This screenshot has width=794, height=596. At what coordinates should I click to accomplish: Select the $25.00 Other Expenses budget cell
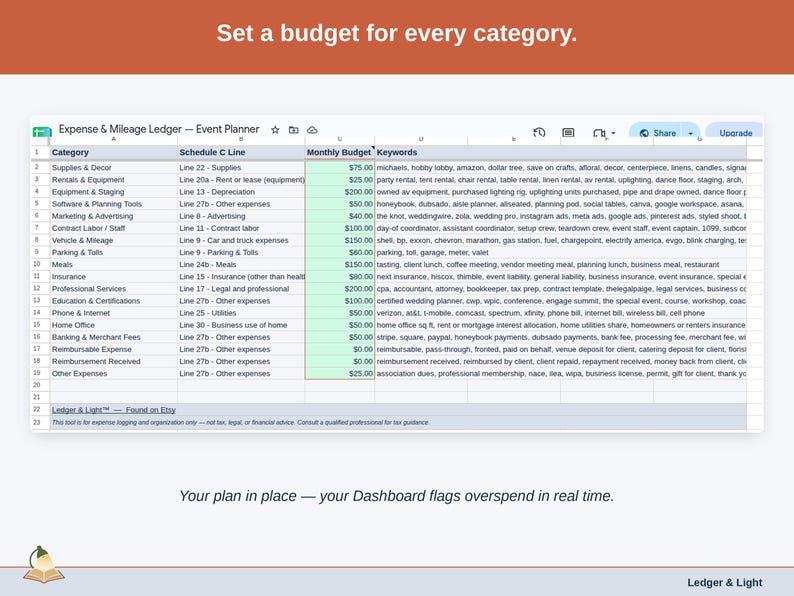click(x=340, y=374)
